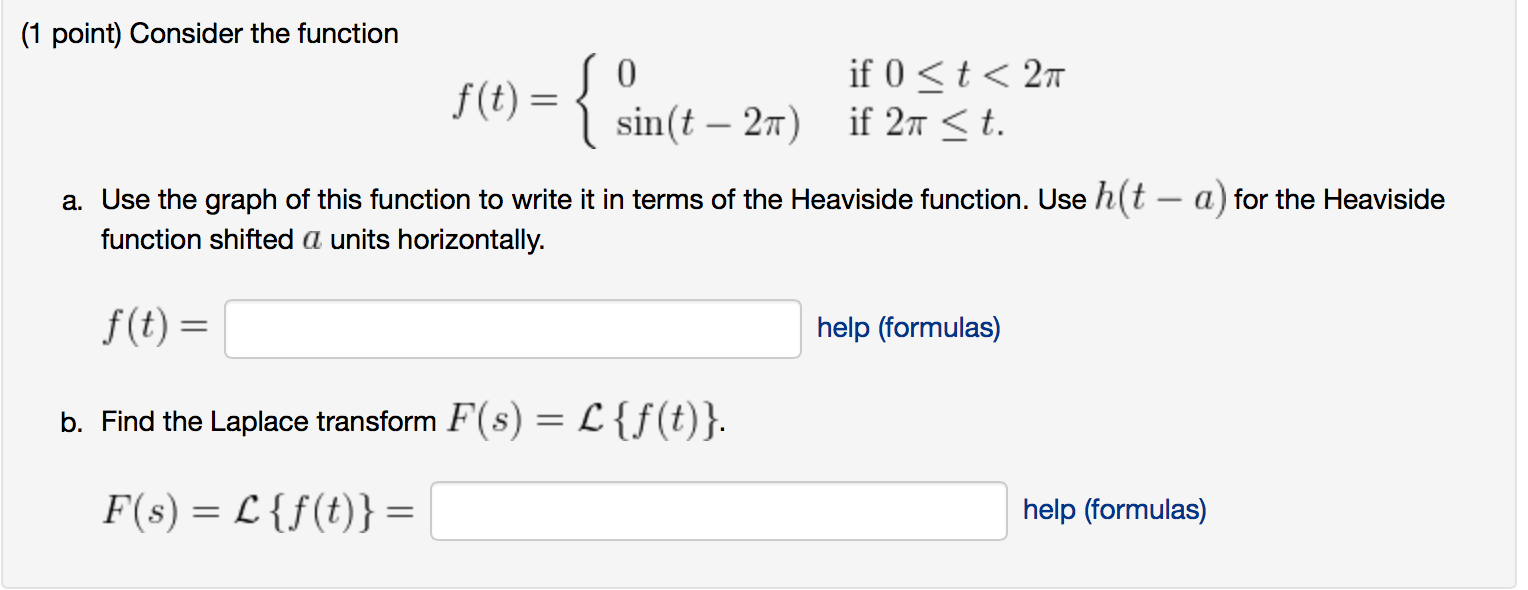The width and height of the screenshot is (1528, 590).
Task: Click the f(t) answer input field
Action: 513,329
